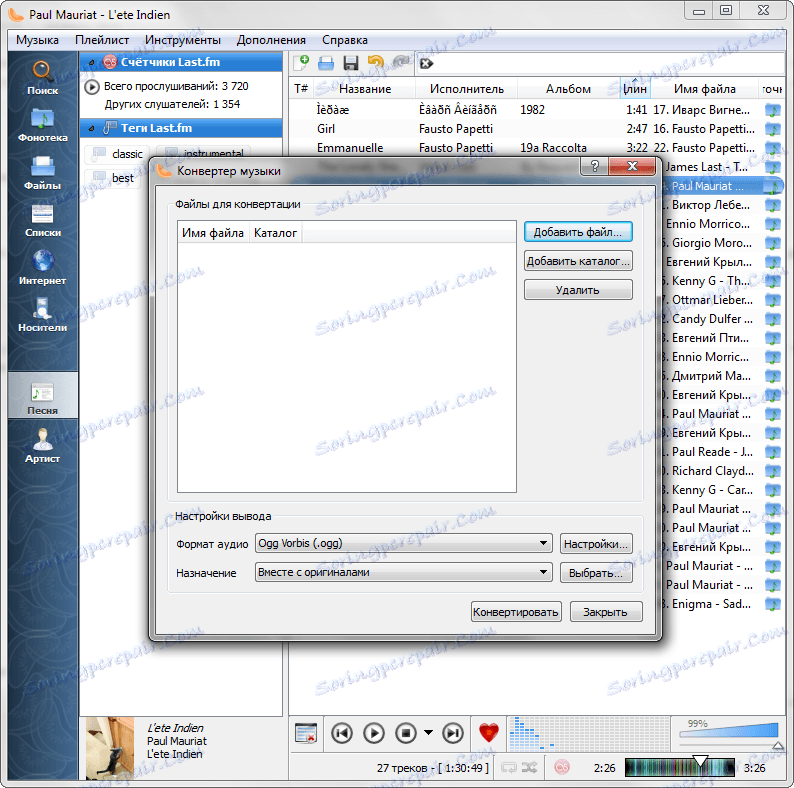The image size is (794, 788).
Task: Open the Фонотека library panel
Action: coord(43,126)
